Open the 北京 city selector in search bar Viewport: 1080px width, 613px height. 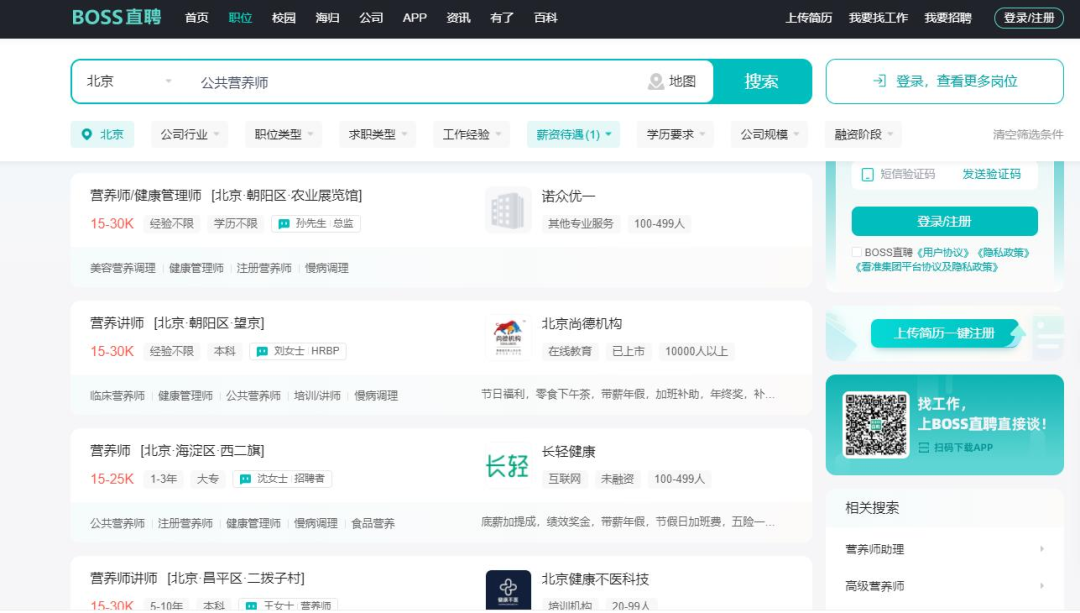tap(128, 82)
